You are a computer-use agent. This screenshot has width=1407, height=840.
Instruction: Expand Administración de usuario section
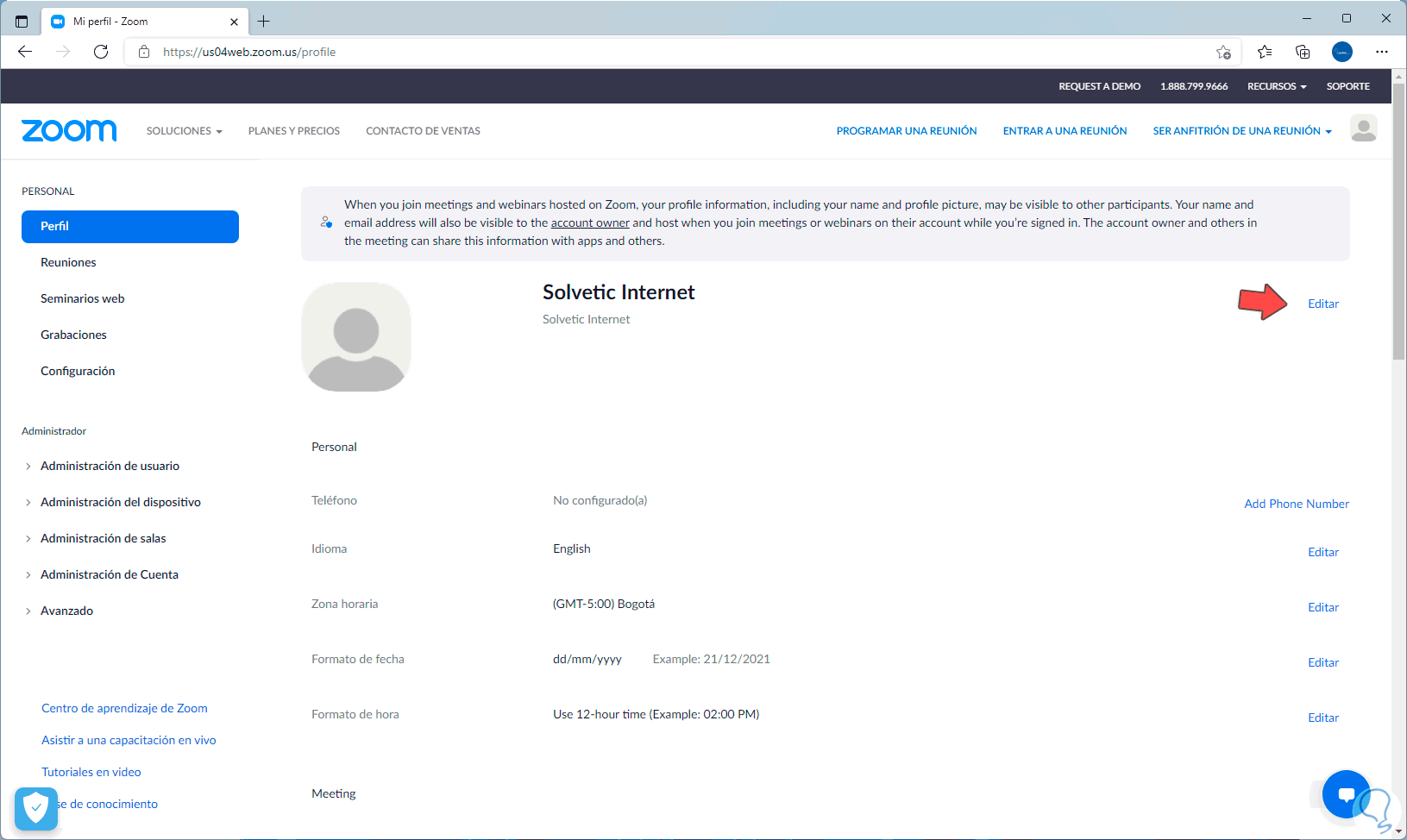(110, 466)
